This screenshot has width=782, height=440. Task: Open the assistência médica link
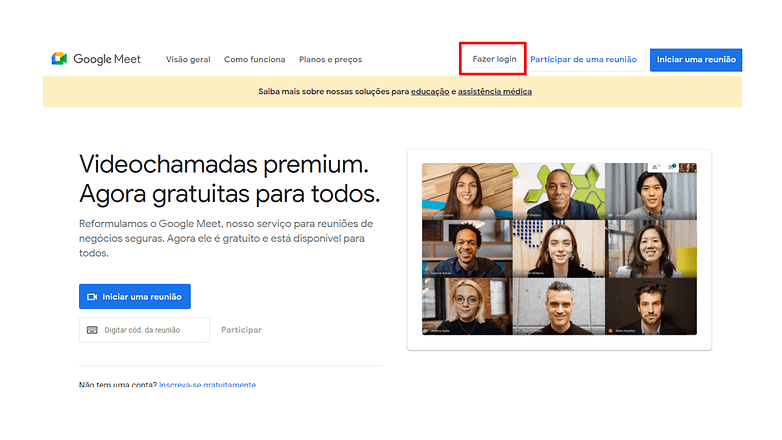pos(495,92)
